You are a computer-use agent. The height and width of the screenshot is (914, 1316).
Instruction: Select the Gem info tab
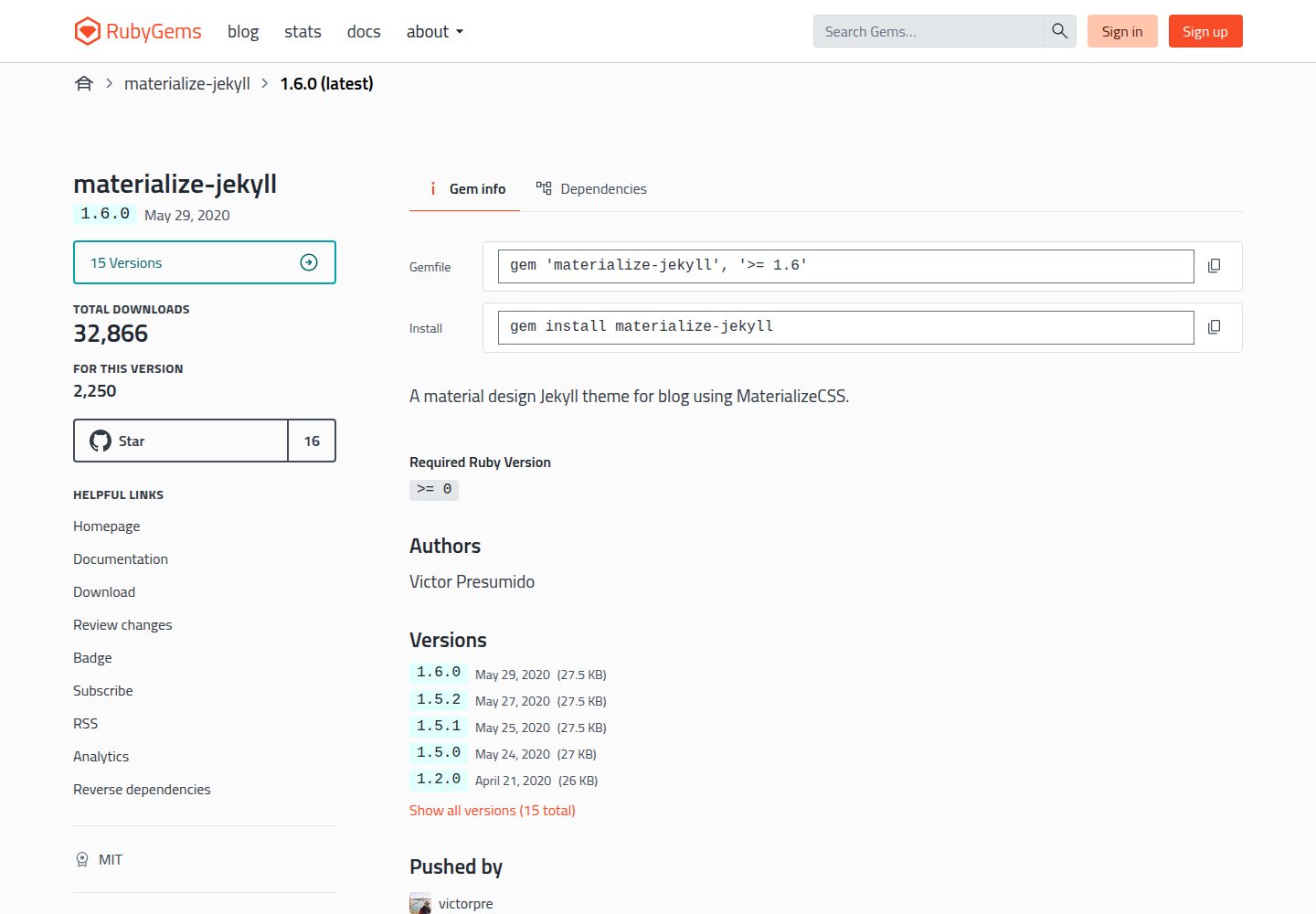pos(464,188)
